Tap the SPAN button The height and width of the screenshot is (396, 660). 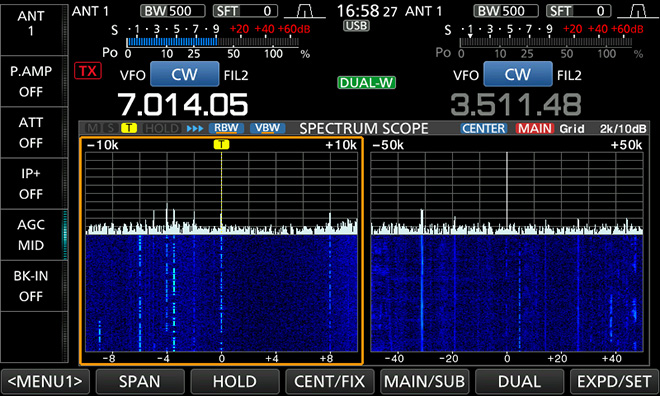click(x=140, y=382)
